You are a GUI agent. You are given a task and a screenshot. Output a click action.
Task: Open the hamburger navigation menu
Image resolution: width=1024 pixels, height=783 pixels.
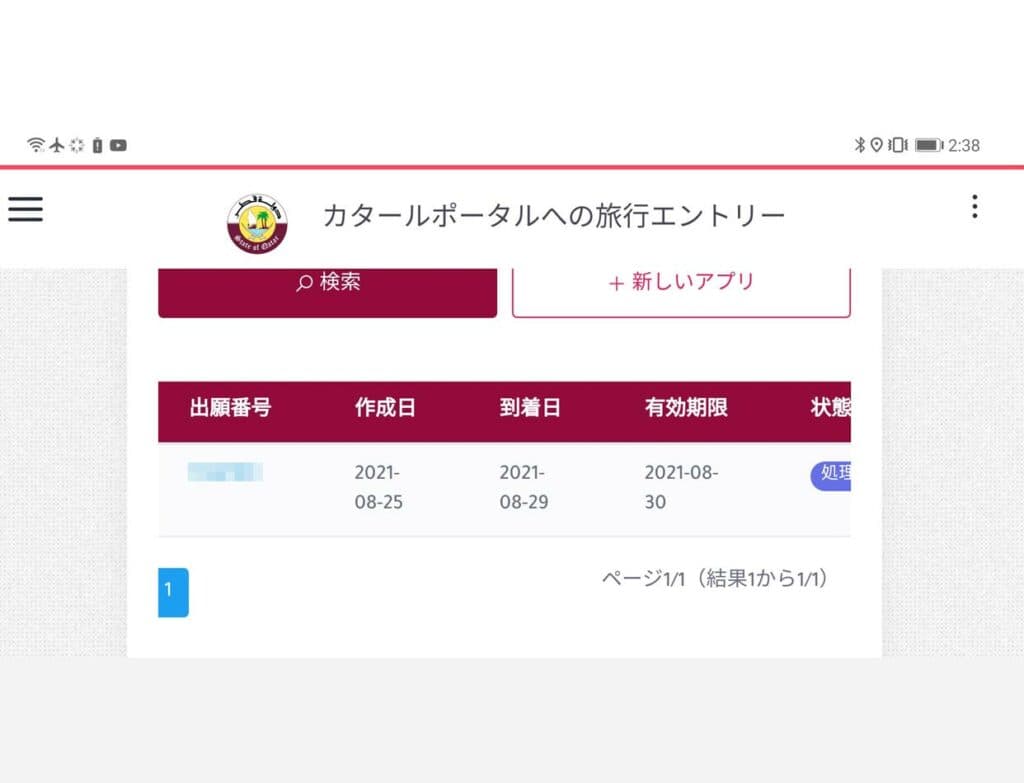(x=25, y=209)
